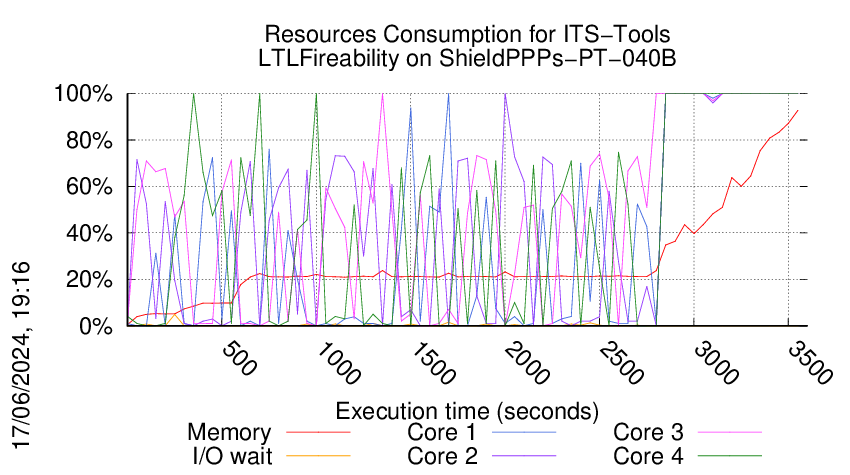Click the blue Core 1 legend line sample
Screen dimensions: 850x475
(524, 432)
